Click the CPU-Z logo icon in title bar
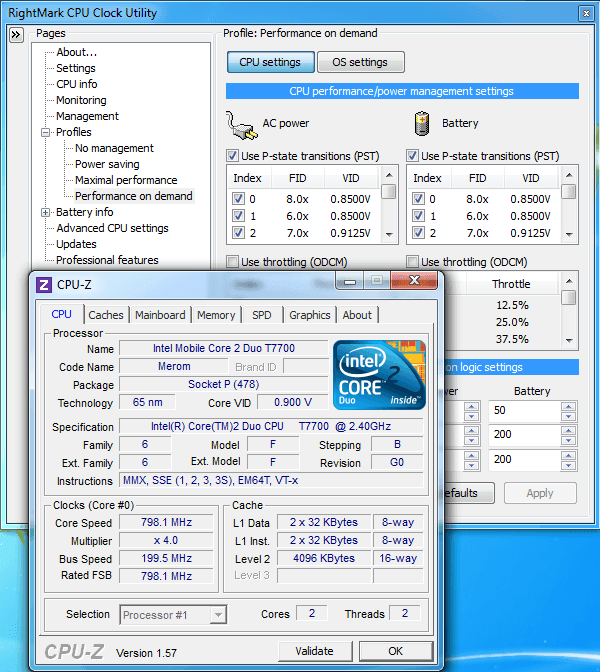 point(44,285)
